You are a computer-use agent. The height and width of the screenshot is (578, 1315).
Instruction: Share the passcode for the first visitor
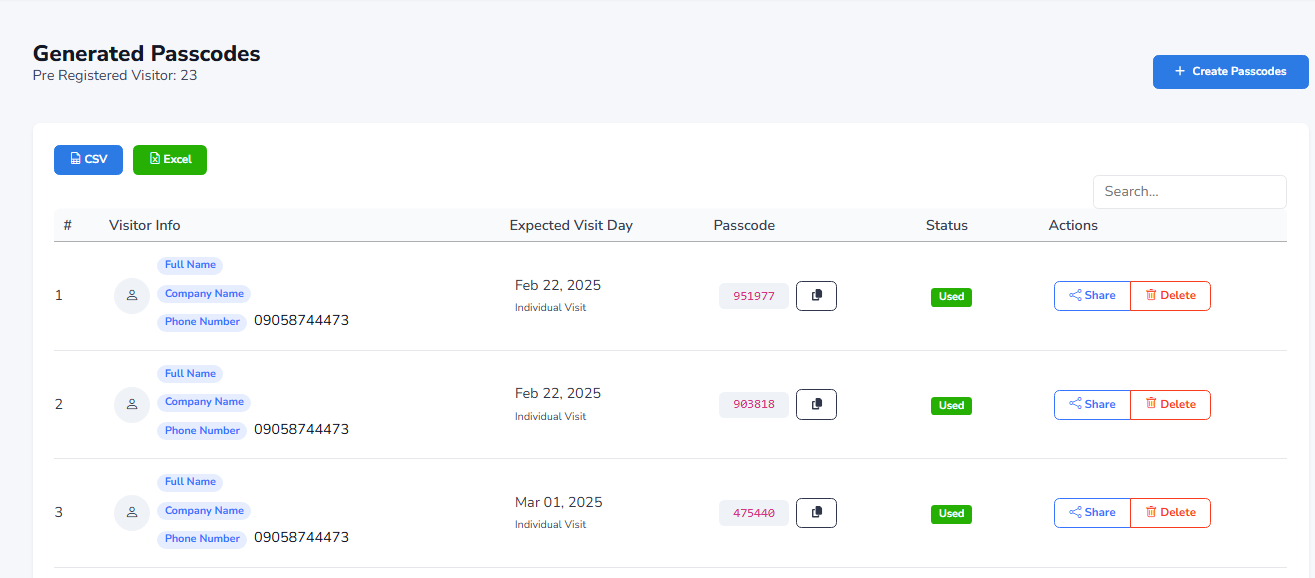coord(1092,296)
